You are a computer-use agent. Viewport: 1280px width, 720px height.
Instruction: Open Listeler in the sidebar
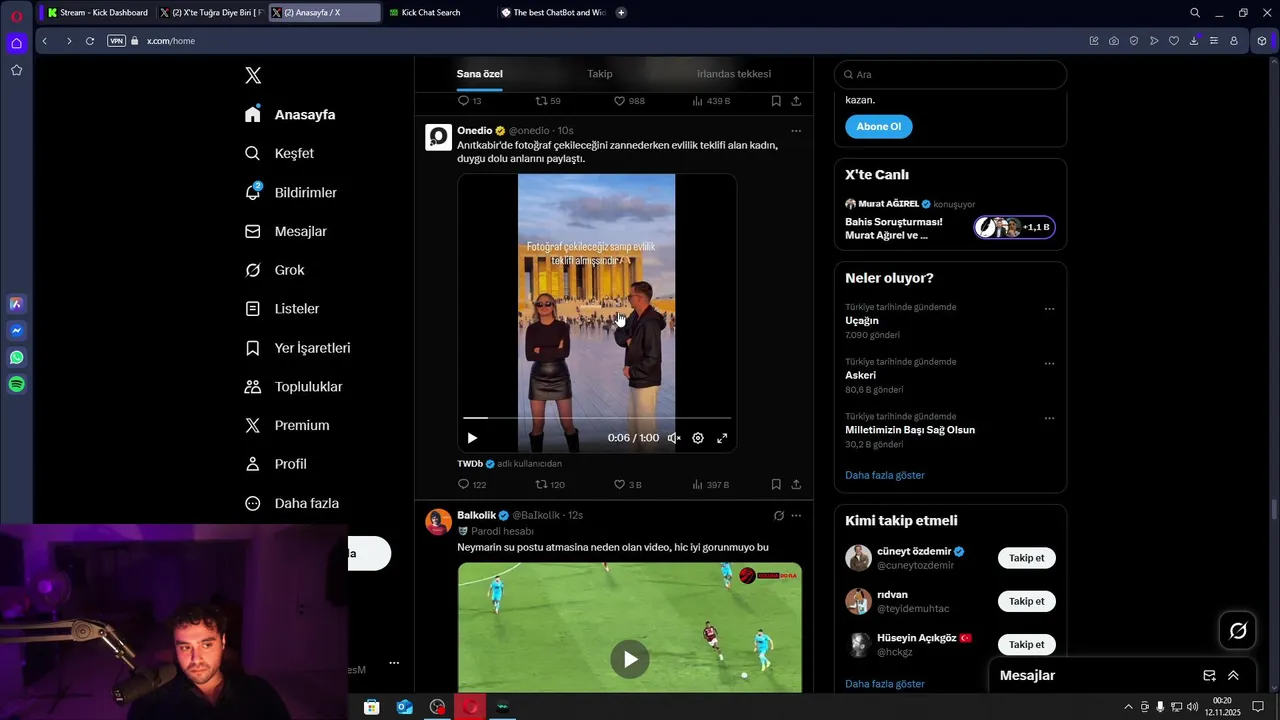pos(282,309)
